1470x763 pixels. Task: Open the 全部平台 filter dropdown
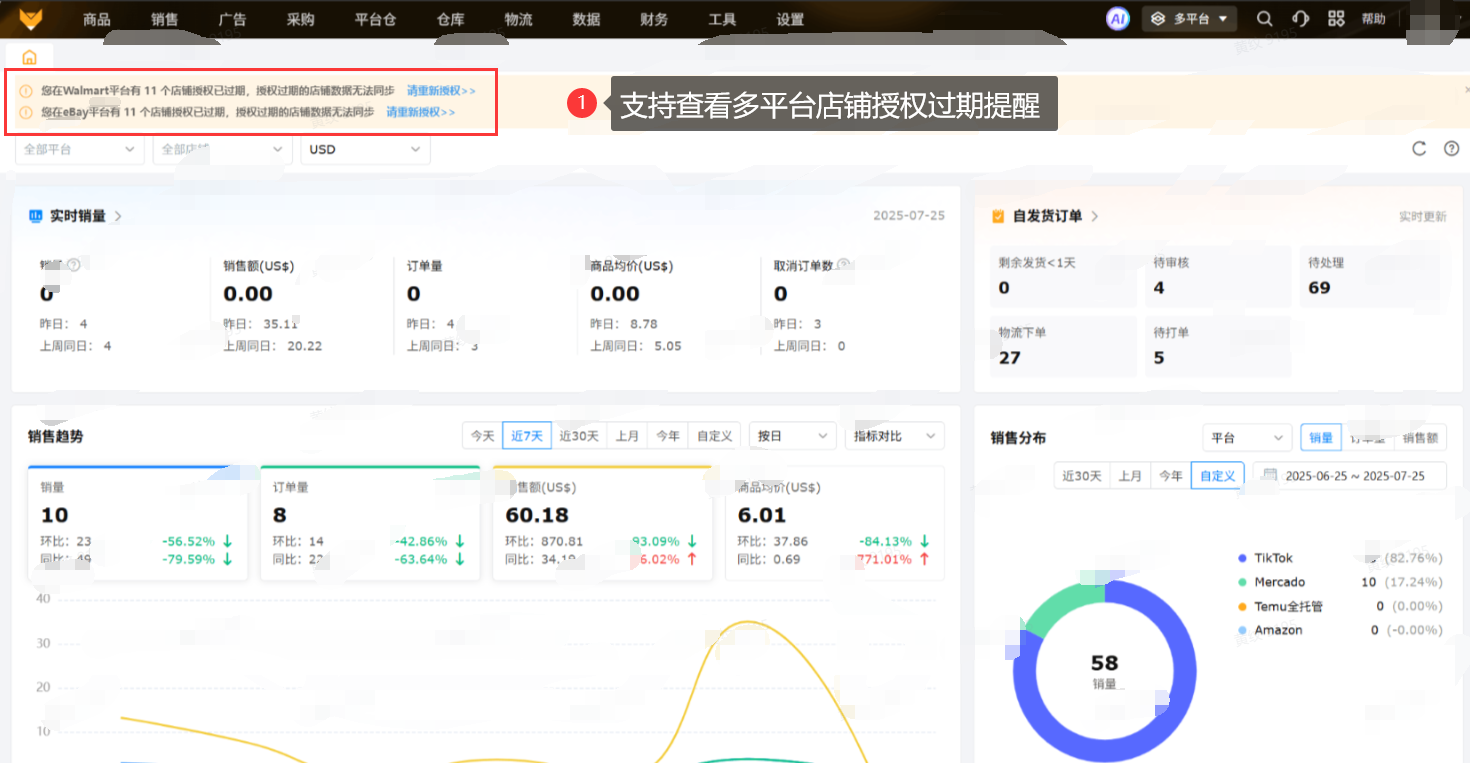tap(80, 149)
